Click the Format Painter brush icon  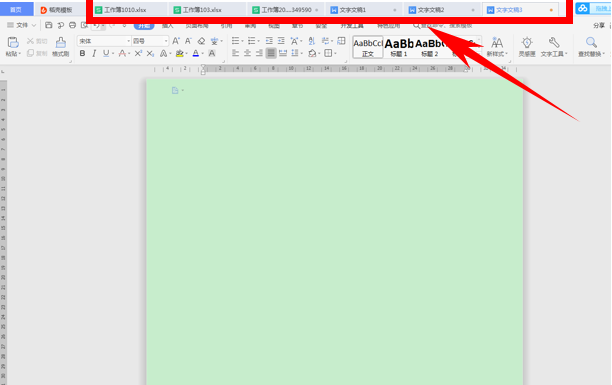click(60, 46)
